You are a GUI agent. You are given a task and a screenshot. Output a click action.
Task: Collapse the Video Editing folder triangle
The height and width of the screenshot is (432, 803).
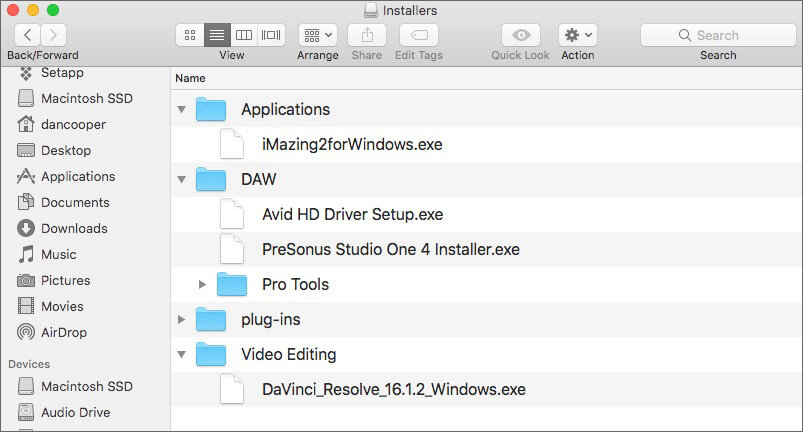181,354
